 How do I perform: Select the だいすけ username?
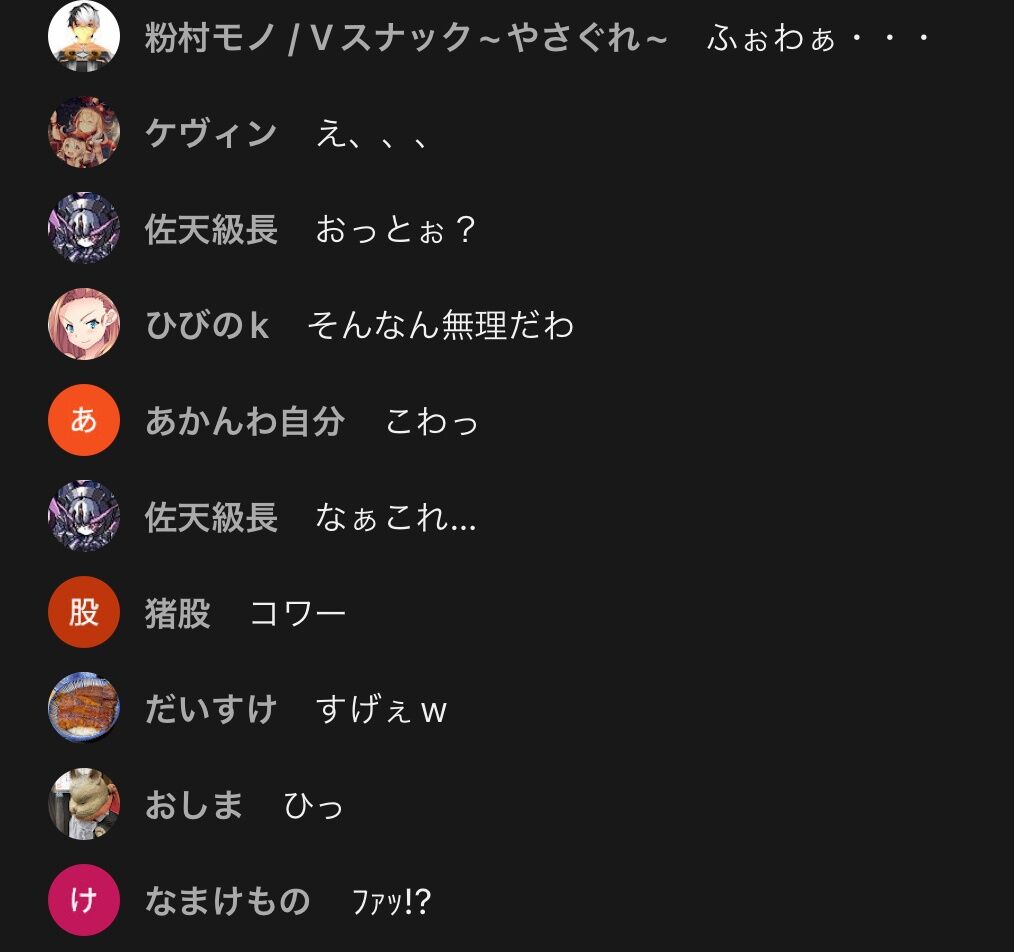click(x=211, y=709)
